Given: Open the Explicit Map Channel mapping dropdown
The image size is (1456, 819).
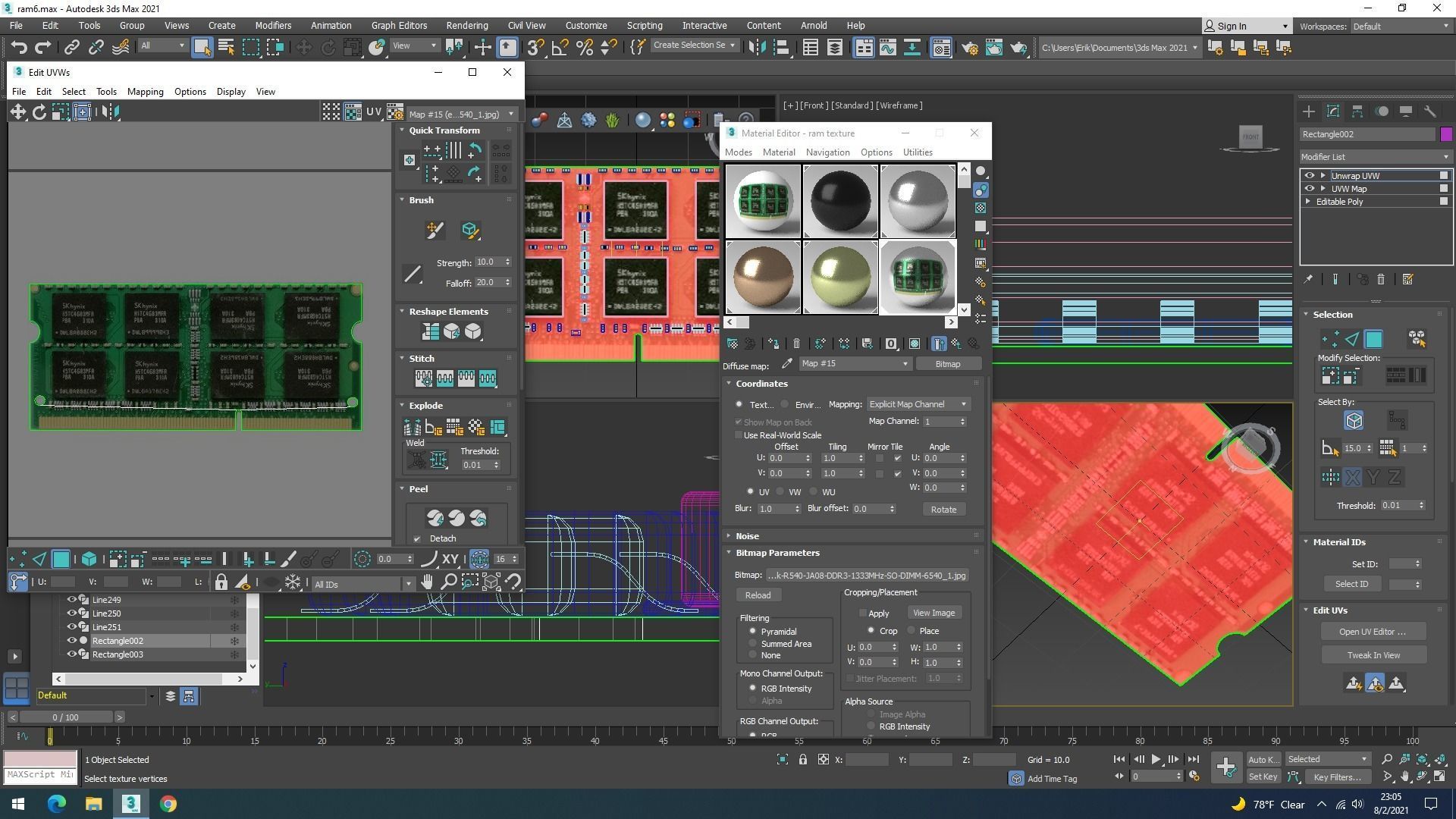Looking at the screenshot, I should point(918,404).
